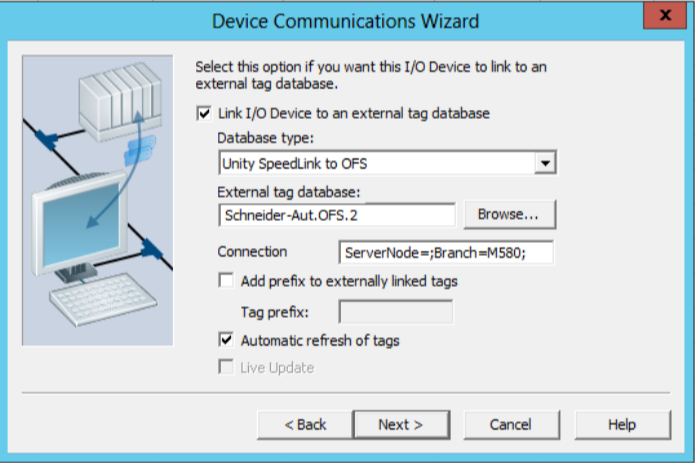The width and height of the screenshot is (695, 463).
Task: Close the Device Communications Wizard window
Action: (665, 16)
